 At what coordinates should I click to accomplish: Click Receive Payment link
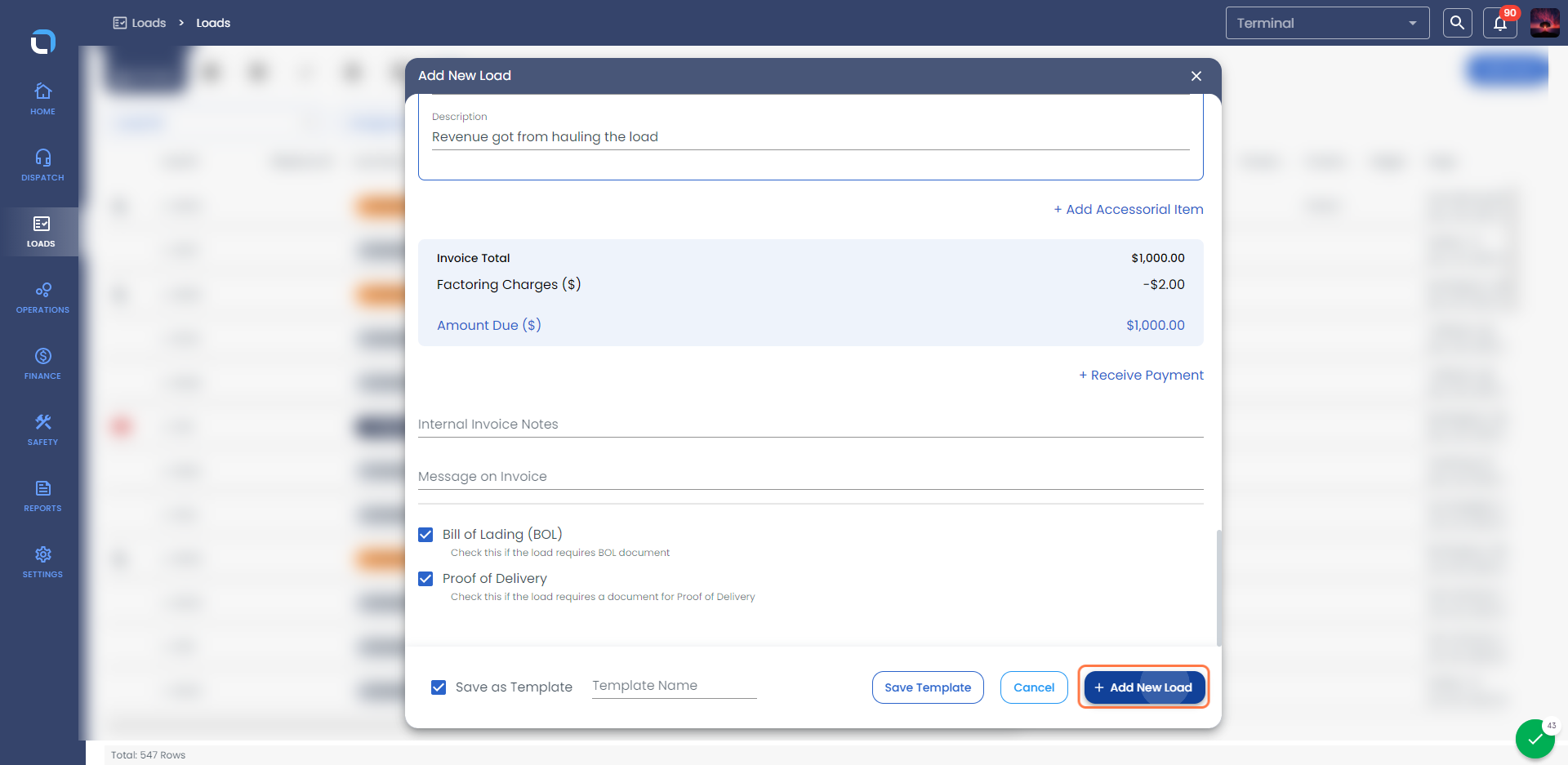coord(1141,376)
